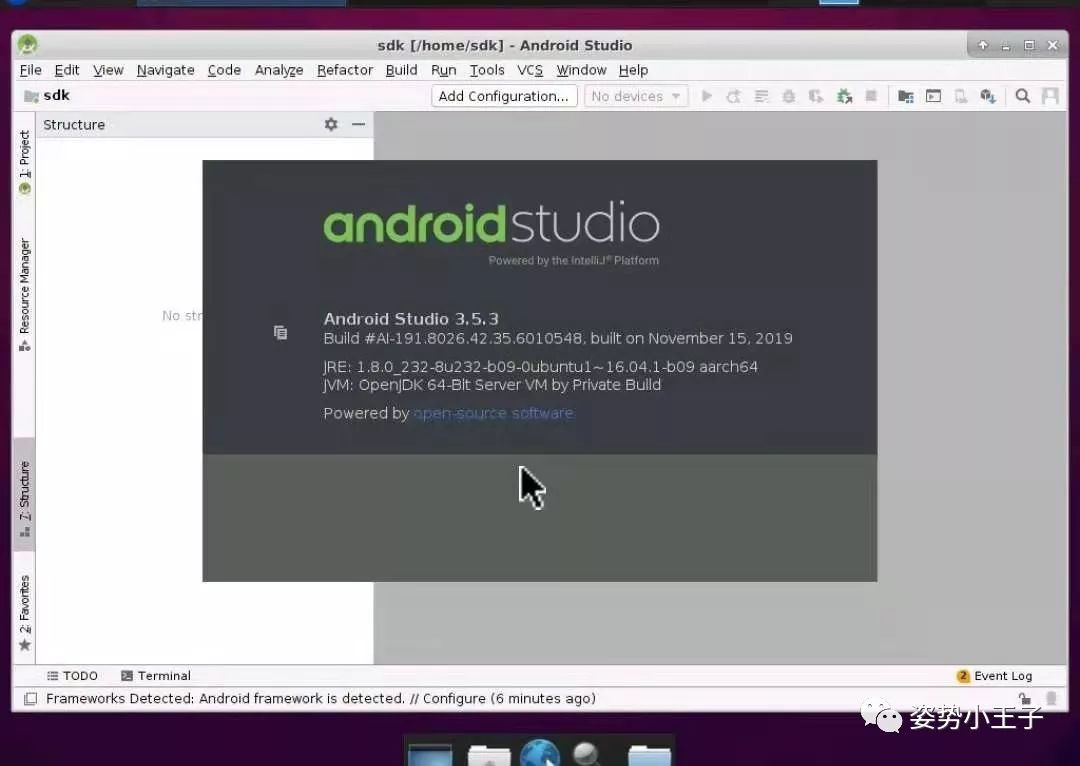1080x766 pixels.
Task: Open the SDK Manager icon
Action: 988,96
